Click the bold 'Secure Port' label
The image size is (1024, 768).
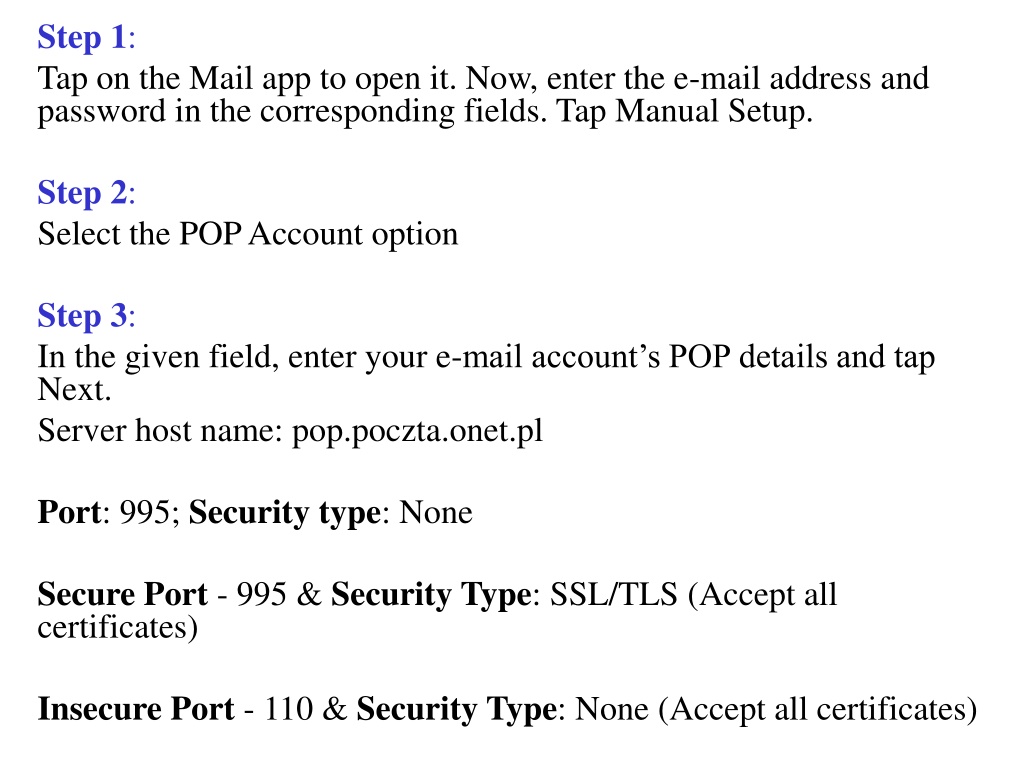[122, 594]
